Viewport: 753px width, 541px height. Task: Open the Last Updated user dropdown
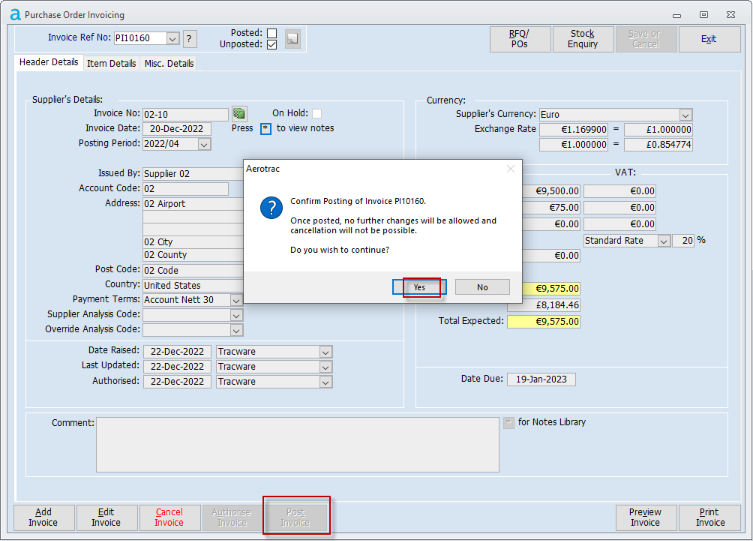(x=325, y=367)
